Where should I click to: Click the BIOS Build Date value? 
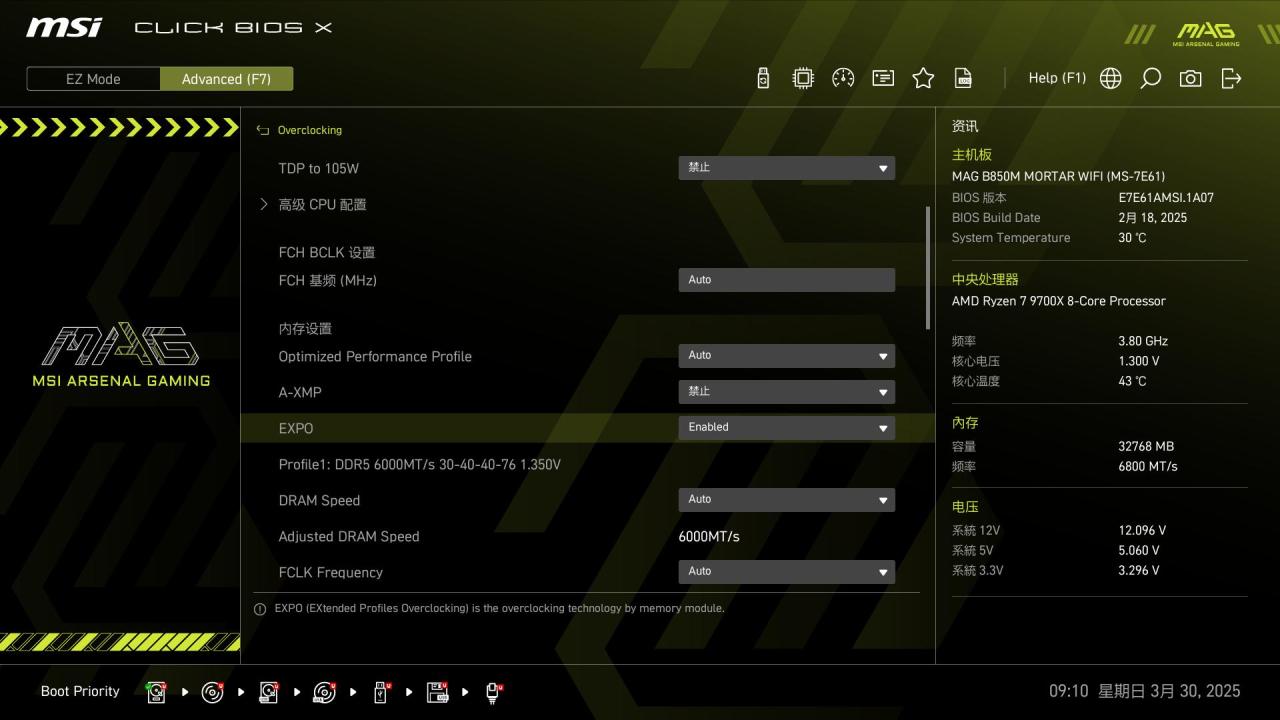(1153, 218)
